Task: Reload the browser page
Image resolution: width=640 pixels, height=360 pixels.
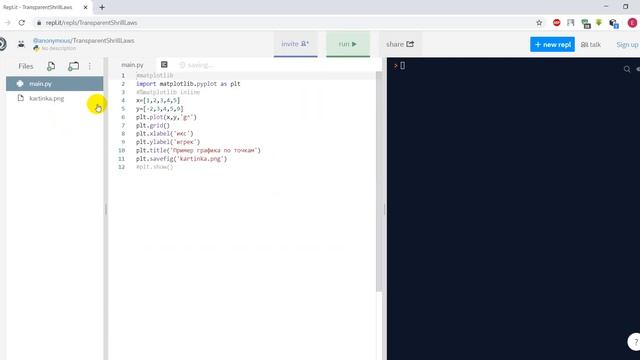Action: click(x=22, y=23)
